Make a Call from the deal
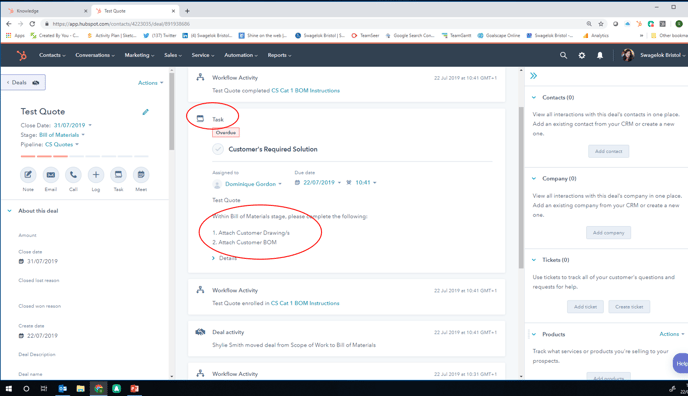The width and height of the screenshot is (688, 396). (73, 175)
